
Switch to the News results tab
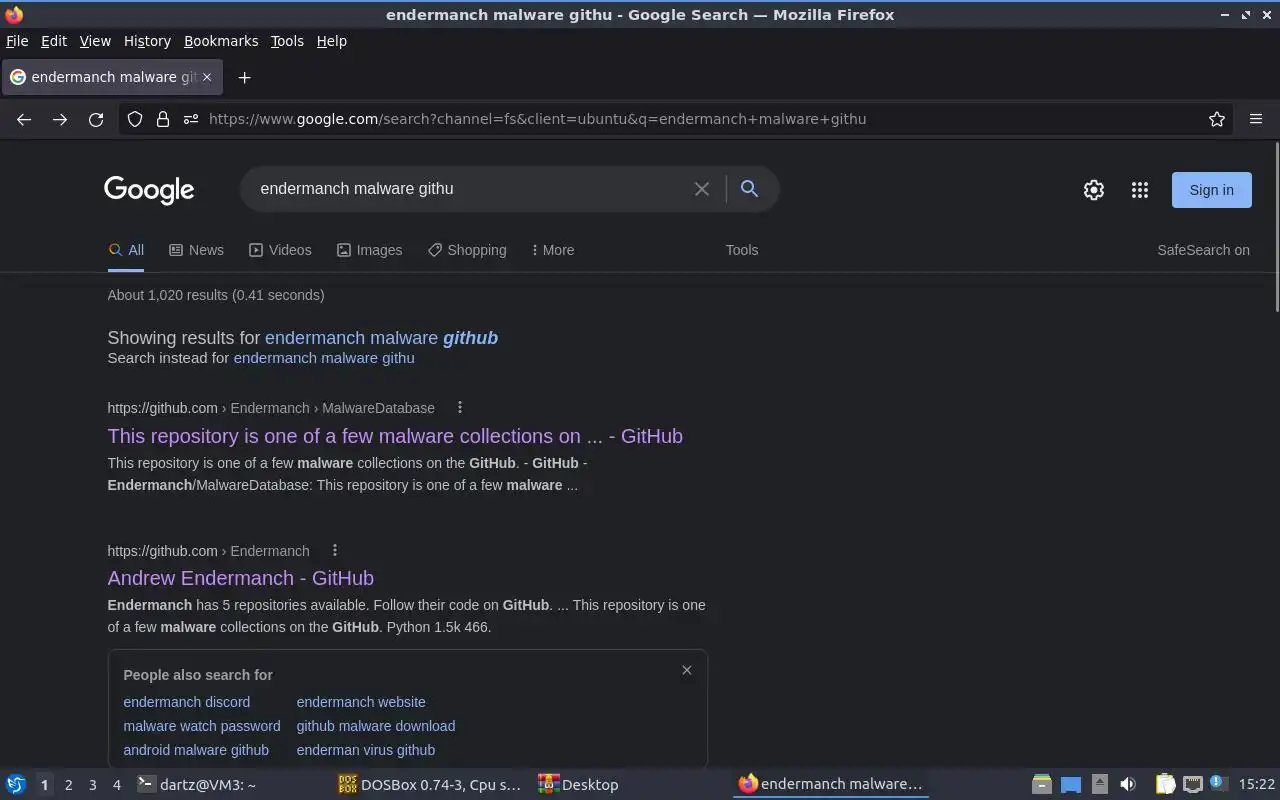(x=196, y=250)
